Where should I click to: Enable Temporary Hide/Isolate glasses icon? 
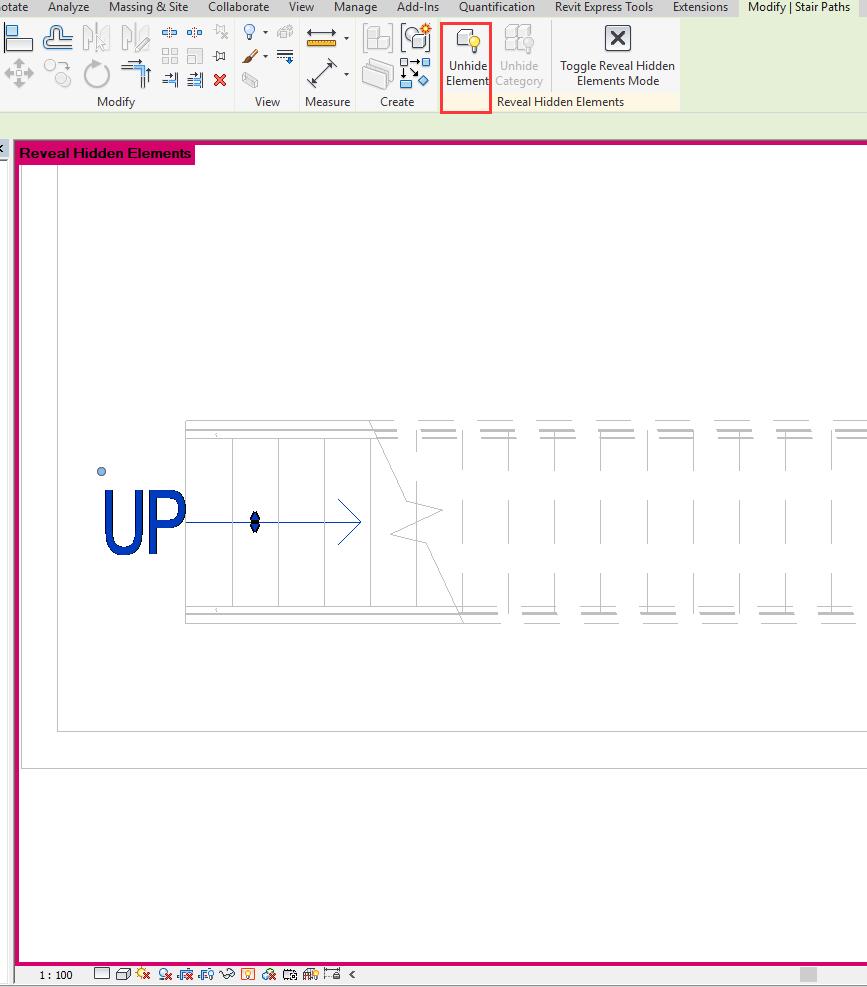227,973
